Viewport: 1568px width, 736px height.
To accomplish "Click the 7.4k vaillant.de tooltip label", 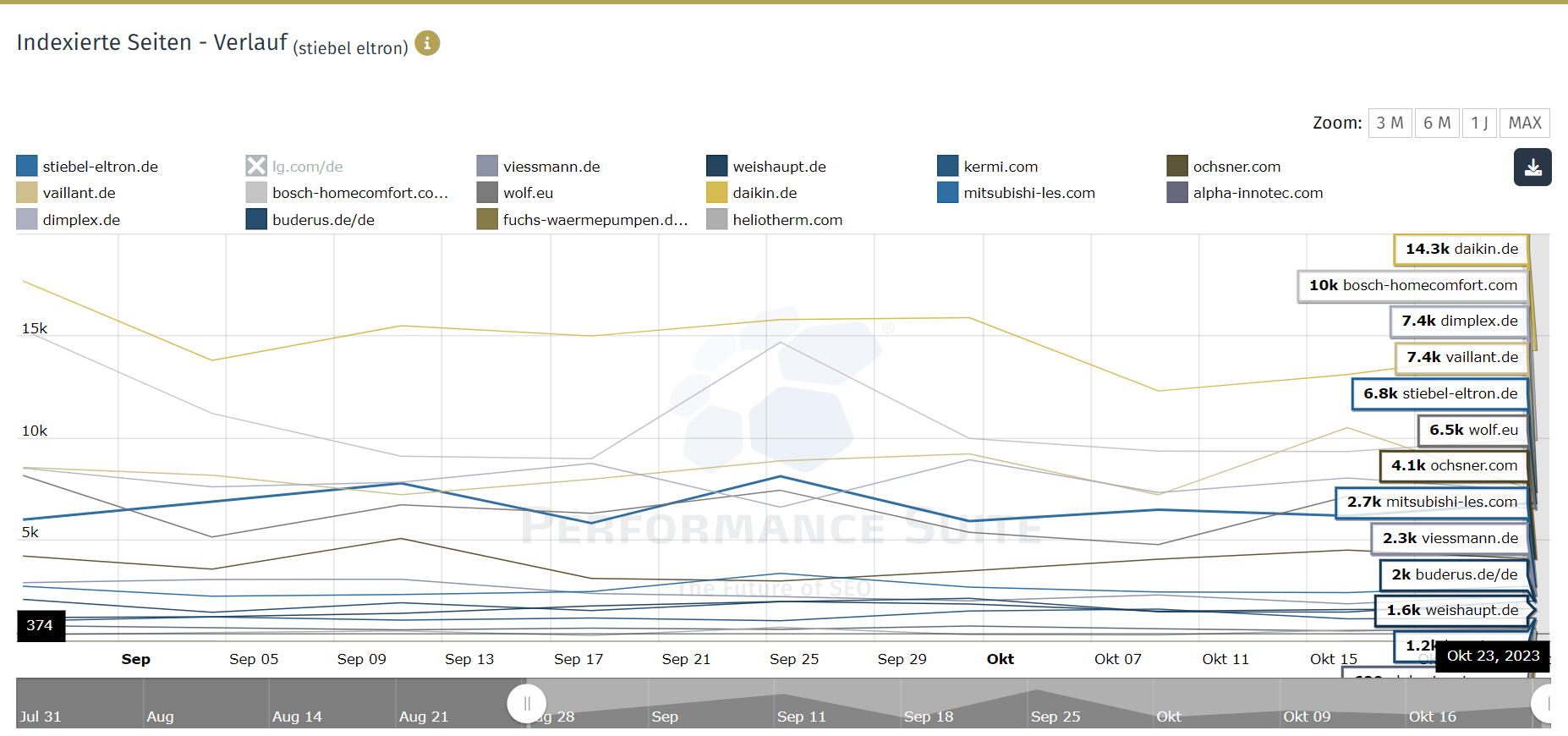I will pyautogui.click(x=1461, y=357).
